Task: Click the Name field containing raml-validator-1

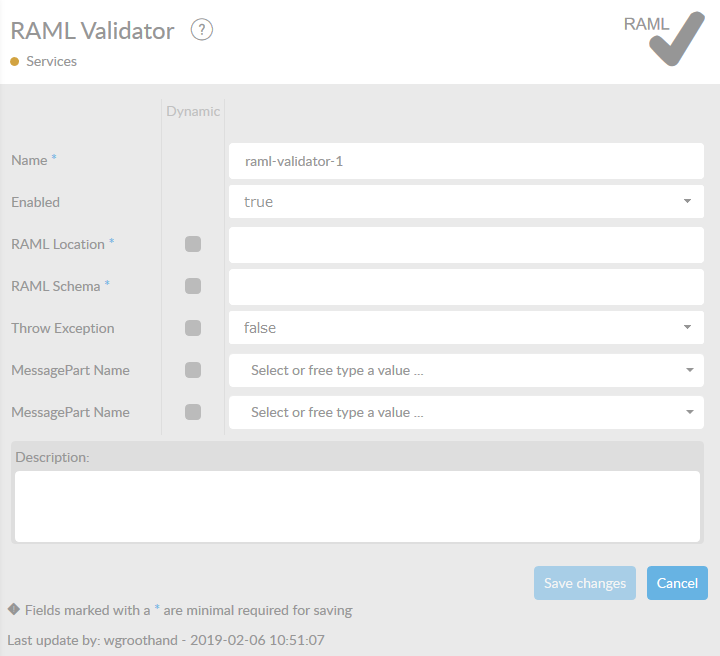Action: 466,160
